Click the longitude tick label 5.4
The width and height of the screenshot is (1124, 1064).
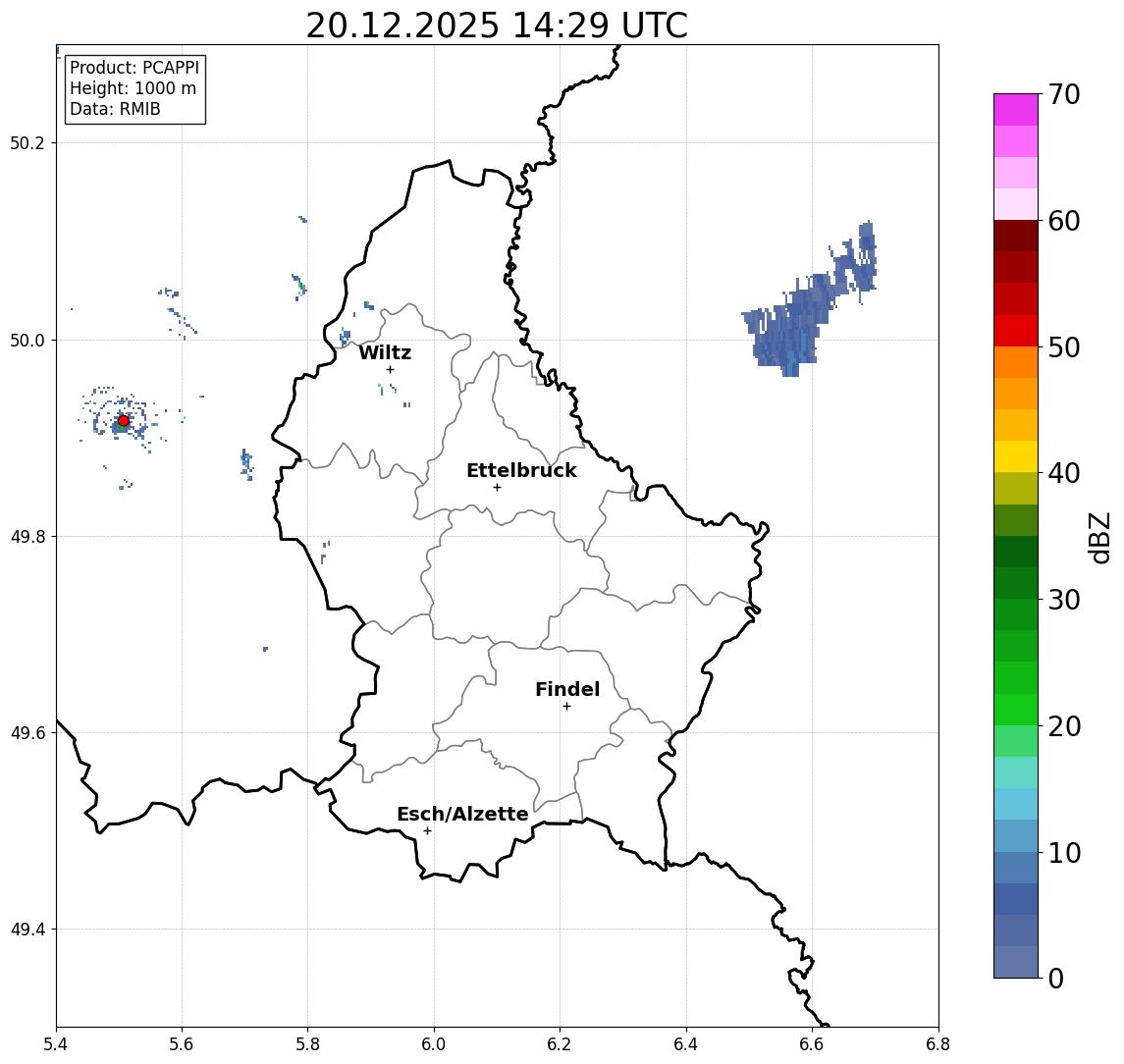pos(56,1044)
